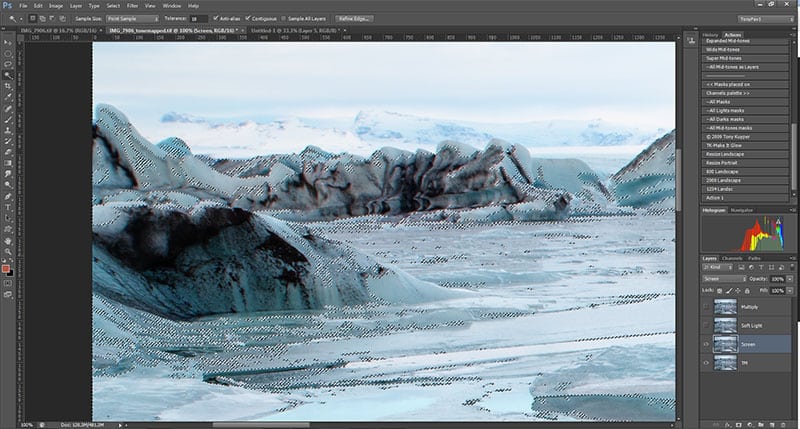Open the Sample Size dropdown
This screenshot has width=800, height=429.
click(x=133, y=18)
